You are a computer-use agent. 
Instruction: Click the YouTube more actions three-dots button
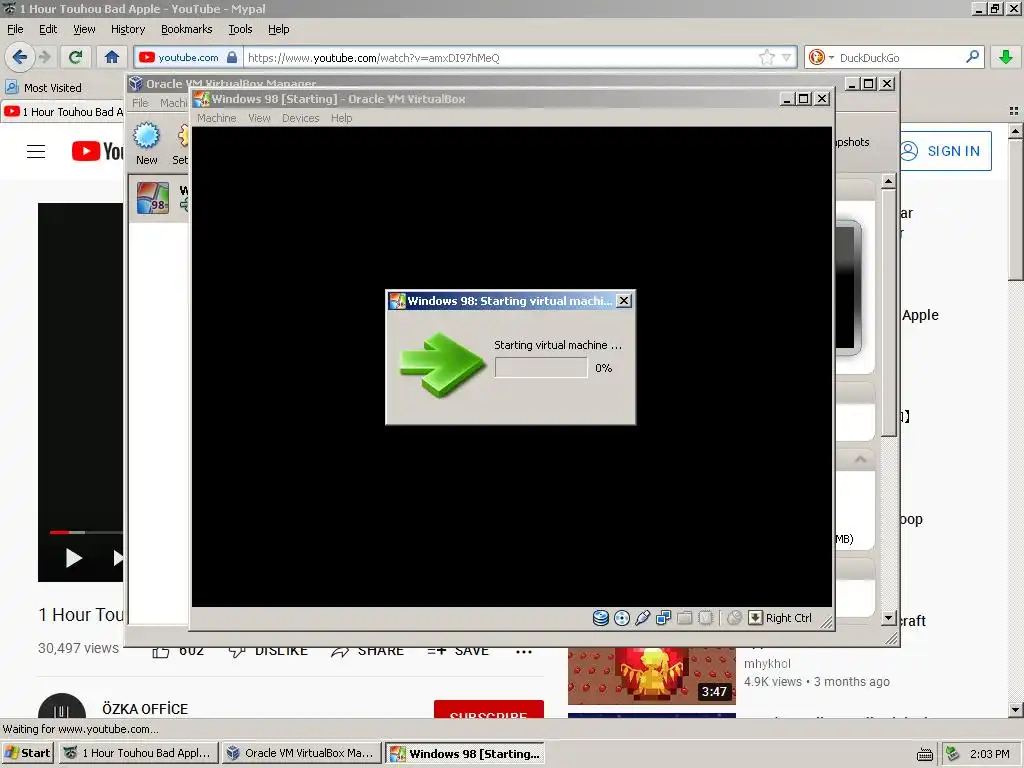click(524, 651)
